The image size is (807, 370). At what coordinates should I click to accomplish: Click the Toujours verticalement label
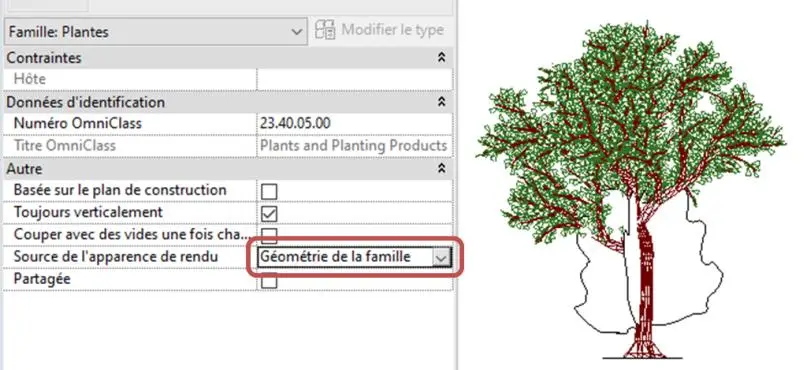[88, 212]
